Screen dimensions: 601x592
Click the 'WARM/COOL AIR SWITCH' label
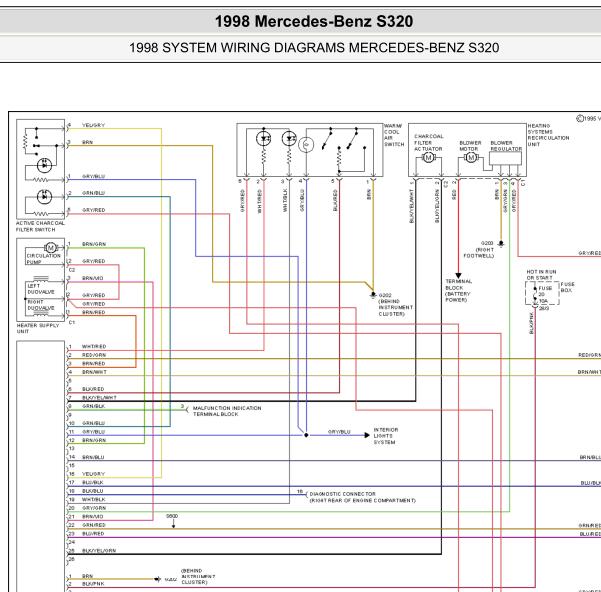[x=394, y=135]
